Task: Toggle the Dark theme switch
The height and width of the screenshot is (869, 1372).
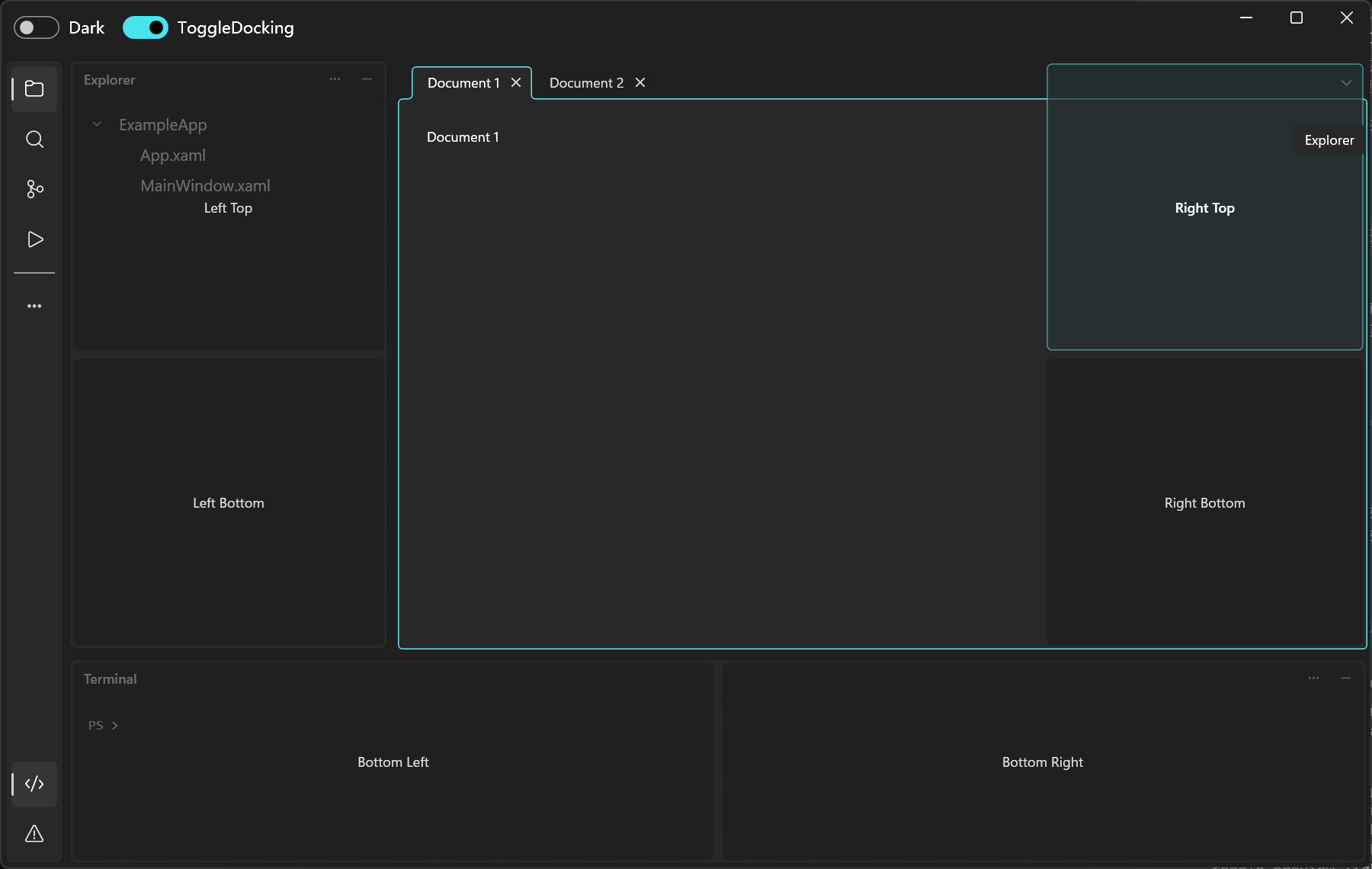Action: pyautogui.click(x=37, y=27)
